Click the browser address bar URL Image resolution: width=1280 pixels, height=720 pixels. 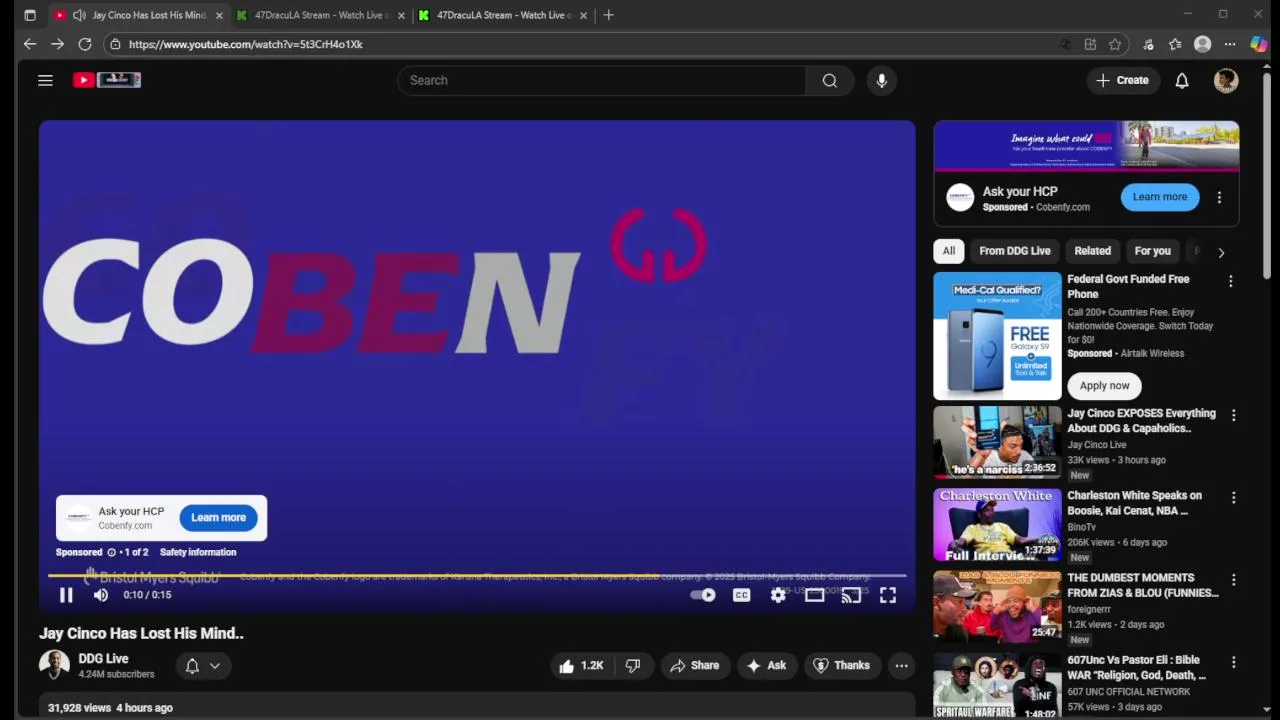(x=245, y=44)
